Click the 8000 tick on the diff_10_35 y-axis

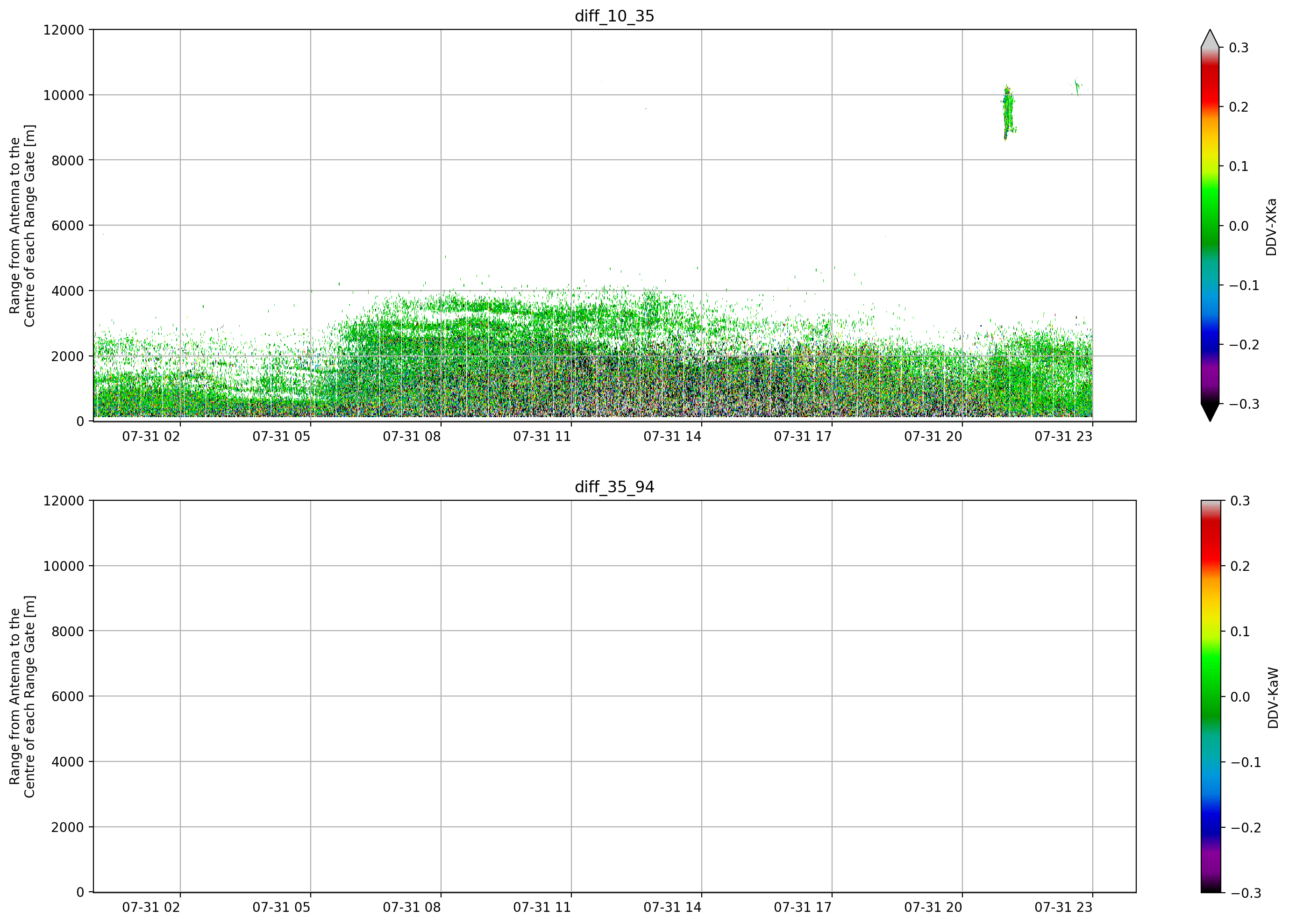click(x=68, y=160)
